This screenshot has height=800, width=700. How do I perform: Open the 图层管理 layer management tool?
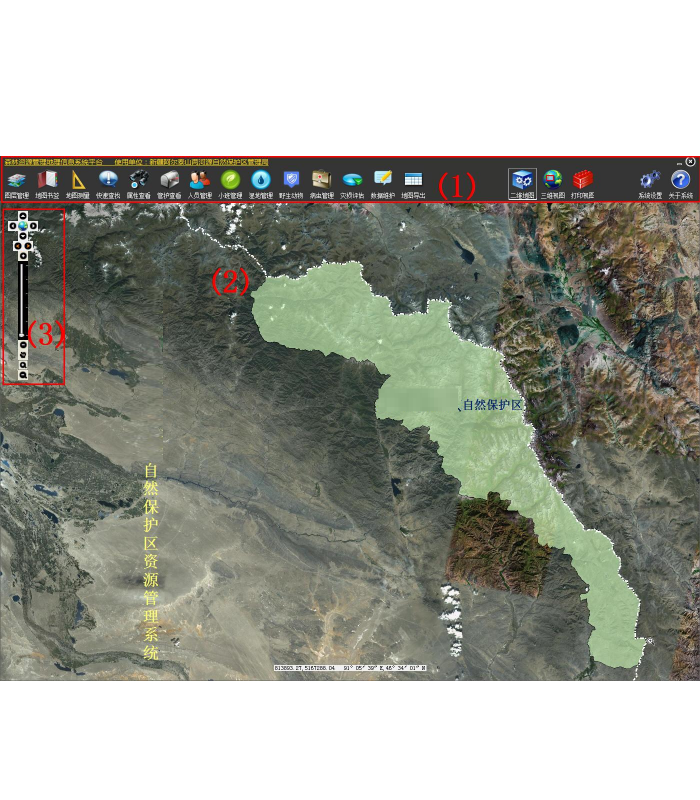(x=16, y=181)
